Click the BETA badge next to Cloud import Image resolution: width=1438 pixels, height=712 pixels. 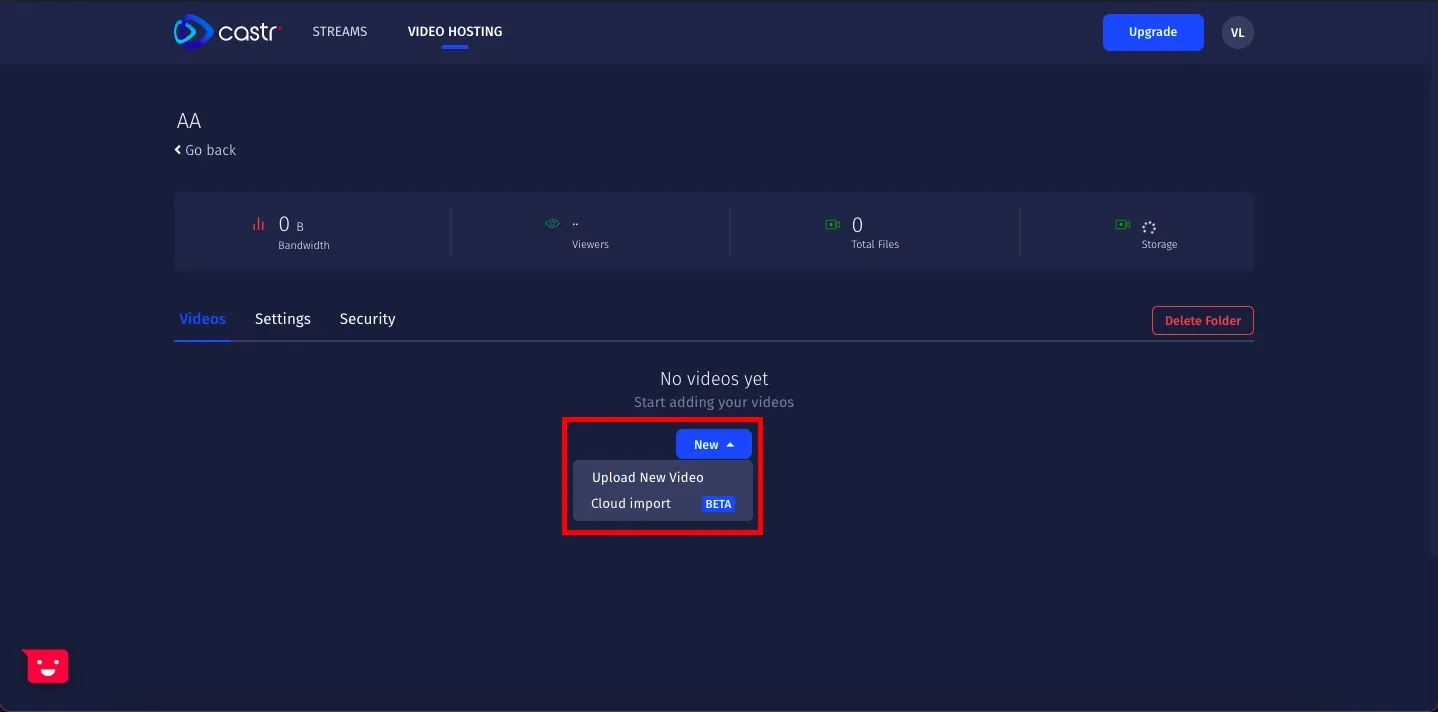[718, 504]
